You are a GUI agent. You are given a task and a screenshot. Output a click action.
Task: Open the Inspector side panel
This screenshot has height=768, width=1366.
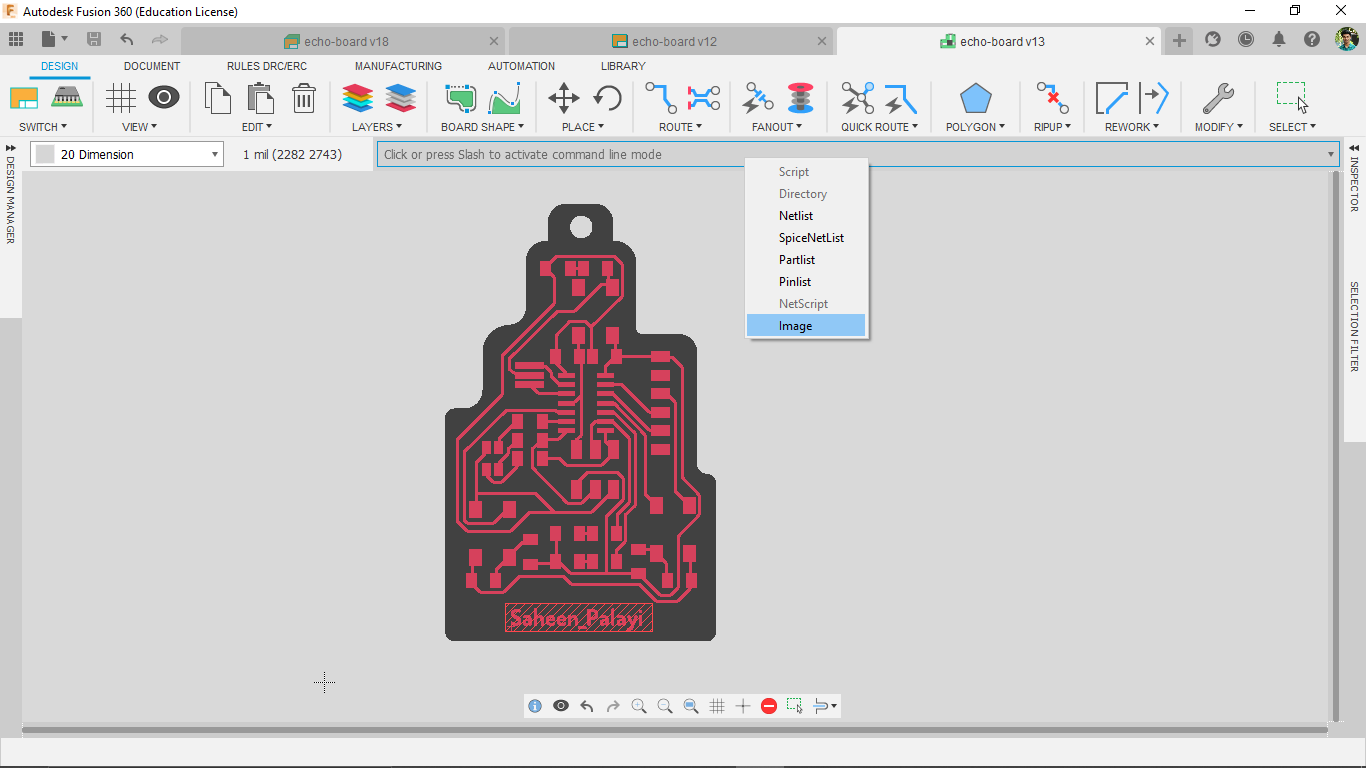click(x=1355, y=182)
